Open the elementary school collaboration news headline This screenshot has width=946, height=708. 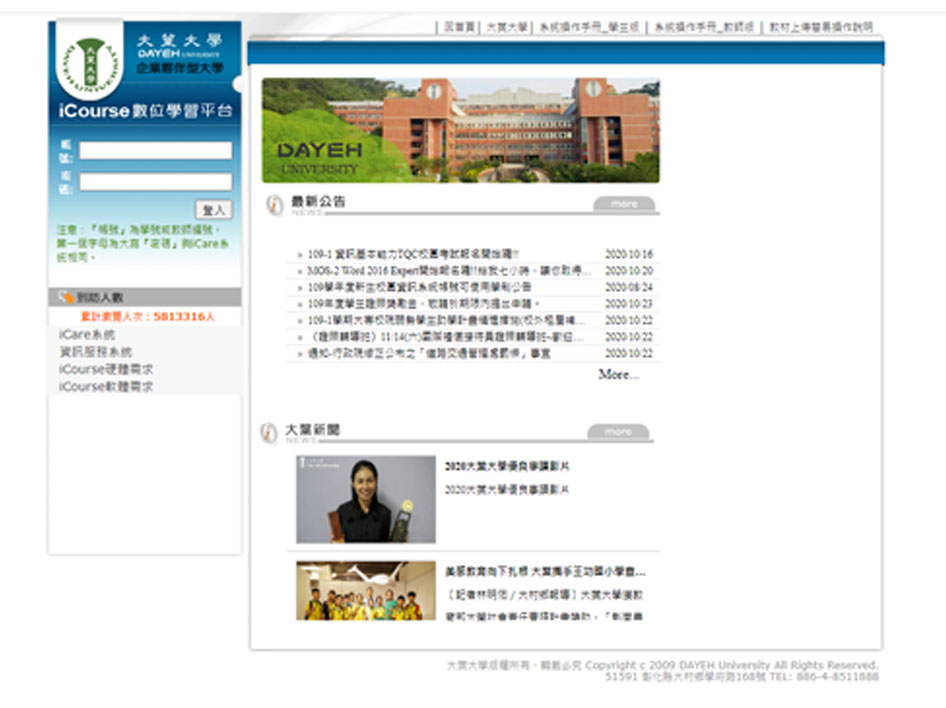pyautogui.click(x=545, y=571)
